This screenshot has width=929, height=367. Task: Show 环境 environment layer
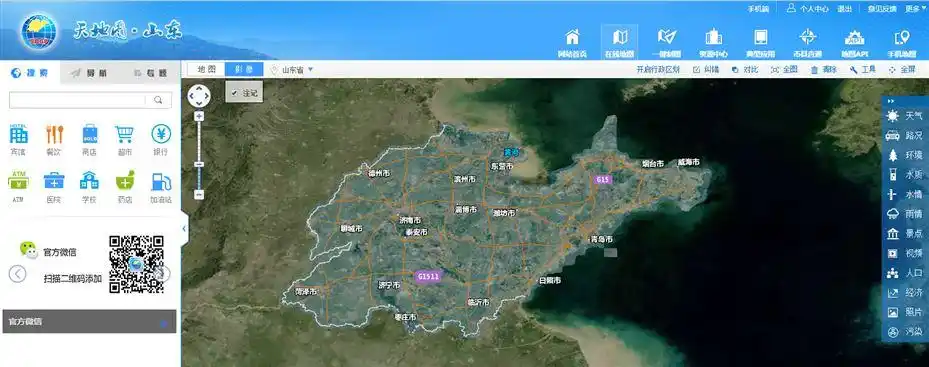point(905,155)
